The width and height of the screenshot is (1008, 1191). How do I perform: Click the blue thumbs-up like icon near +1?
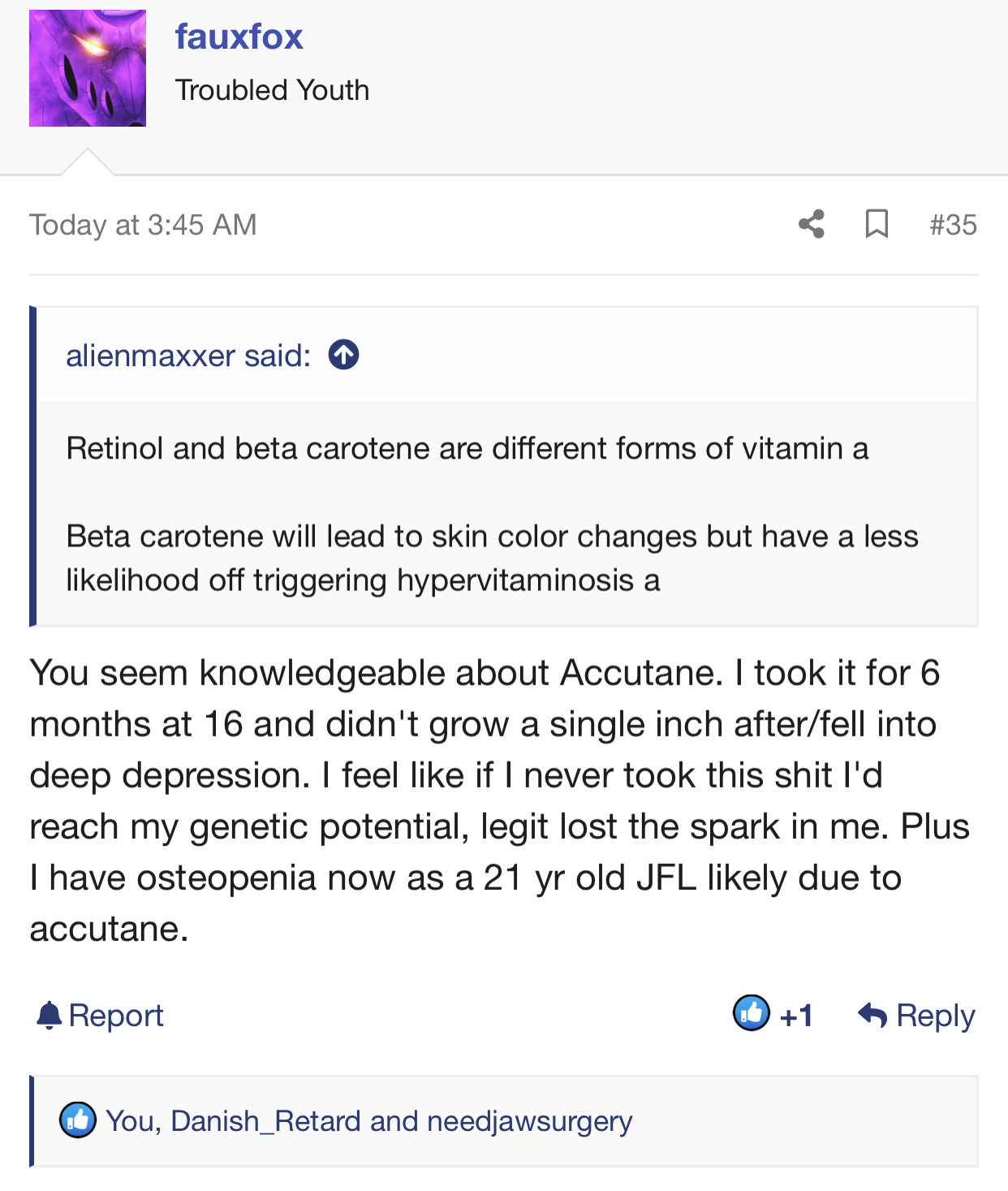pyautogui.click(x=751, y=1013)
